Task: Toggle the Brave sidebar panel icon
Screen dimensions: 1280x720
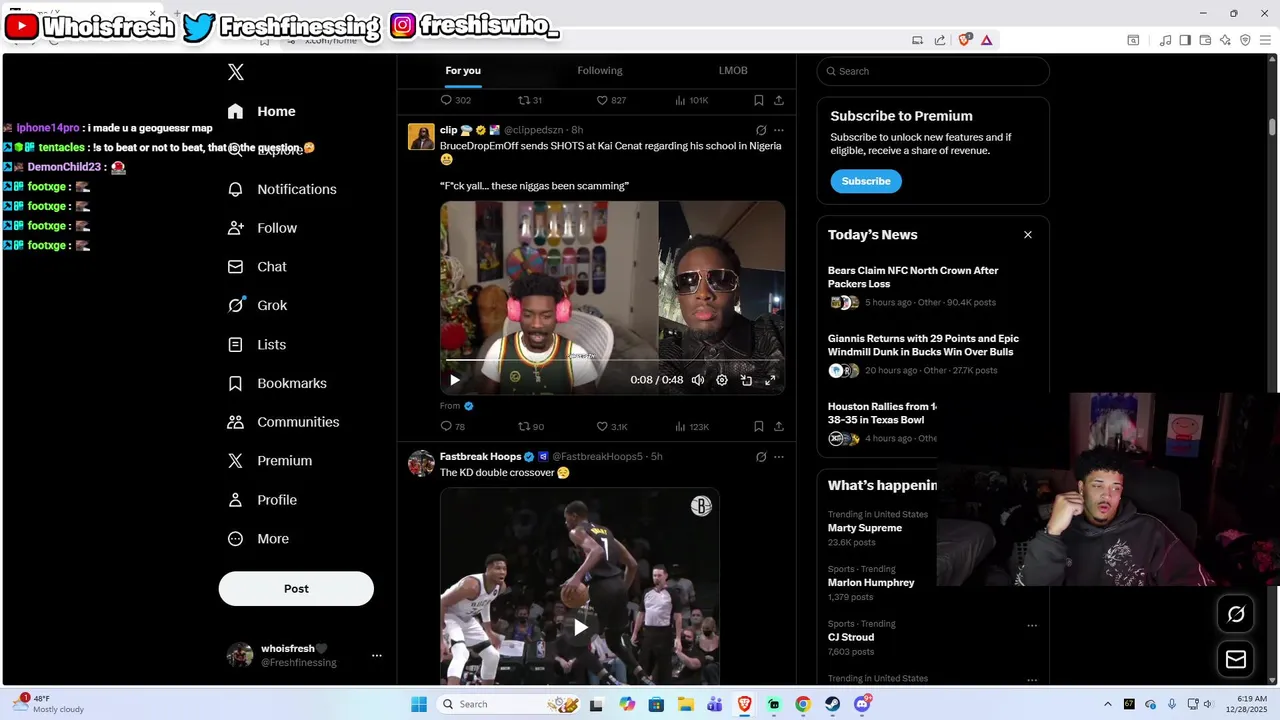Action: (x=1185, y=40)
